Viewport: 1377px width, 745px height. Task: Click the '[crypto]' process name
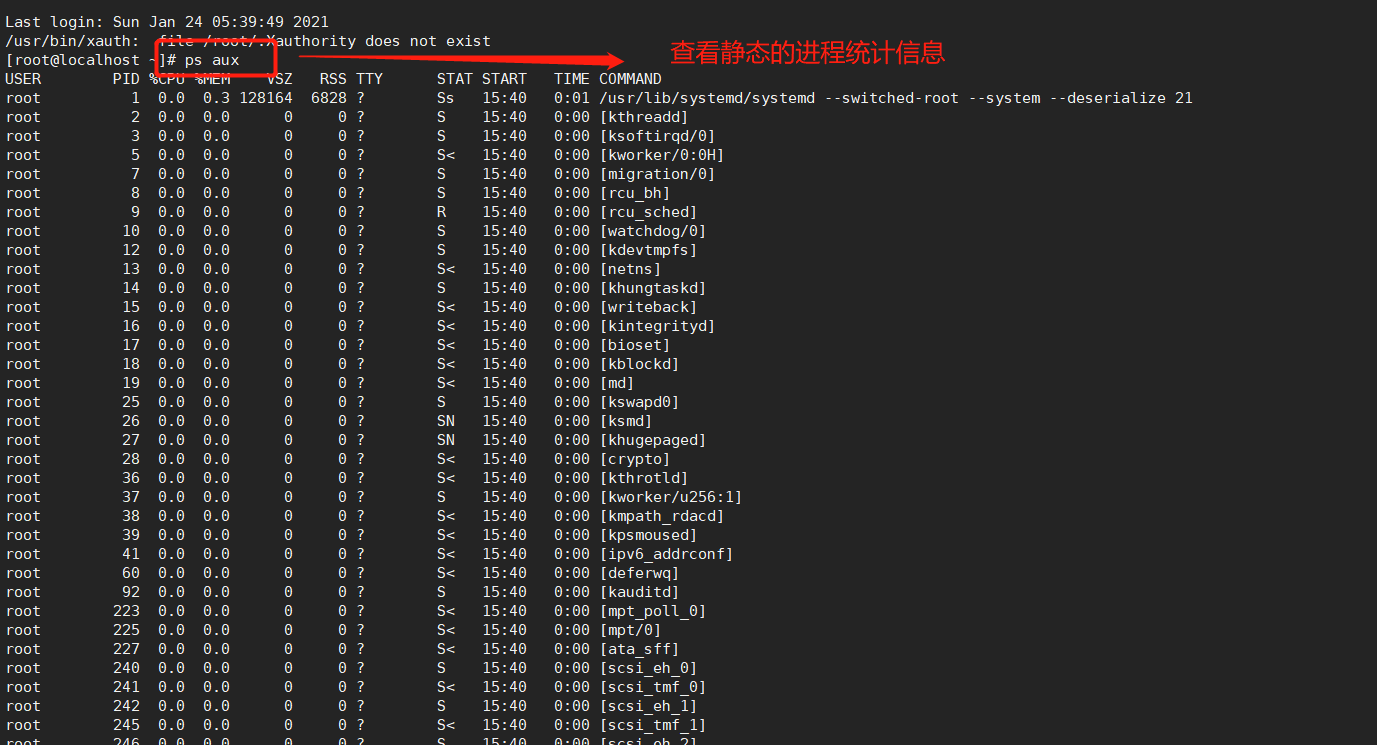(x=635, y=459)
